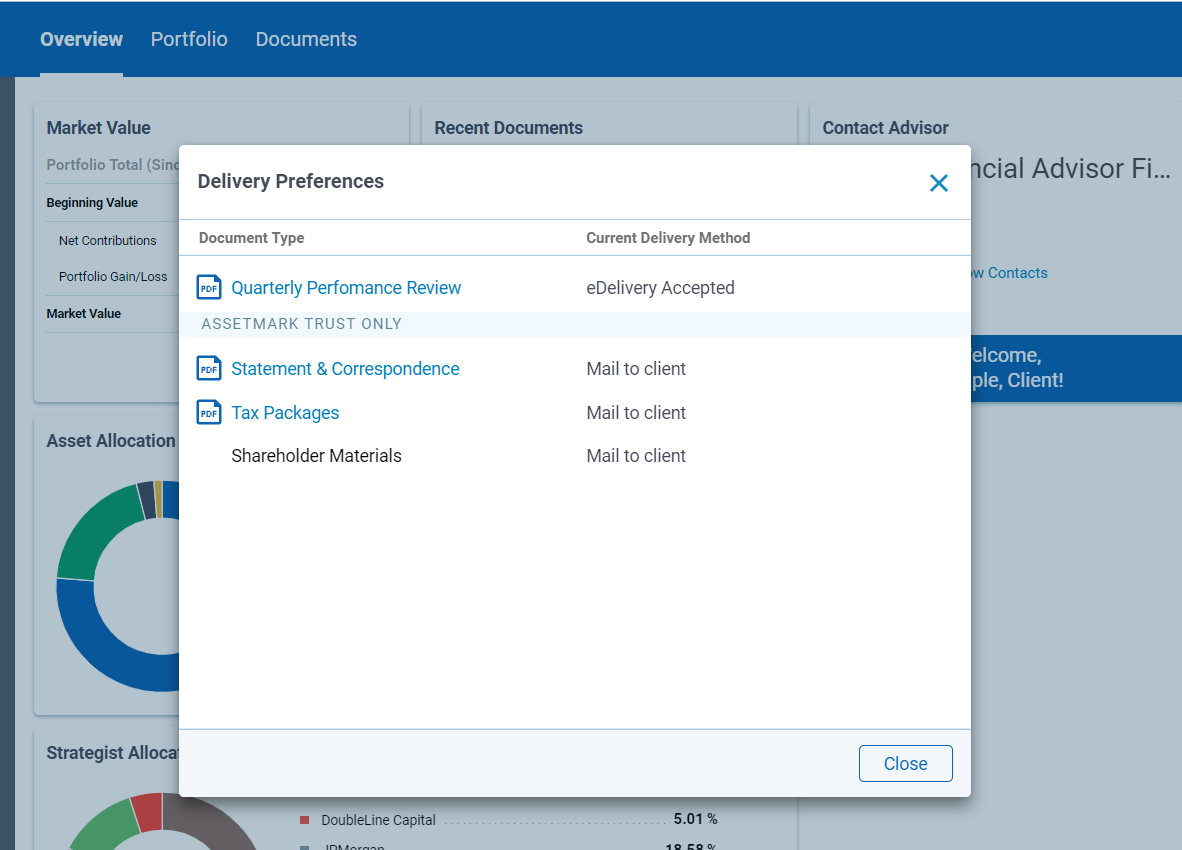Follow the Statement & Correspondence link
The height and width of the screenshot is (850, 1182).
pyautogui.click(x=344, y=368)
